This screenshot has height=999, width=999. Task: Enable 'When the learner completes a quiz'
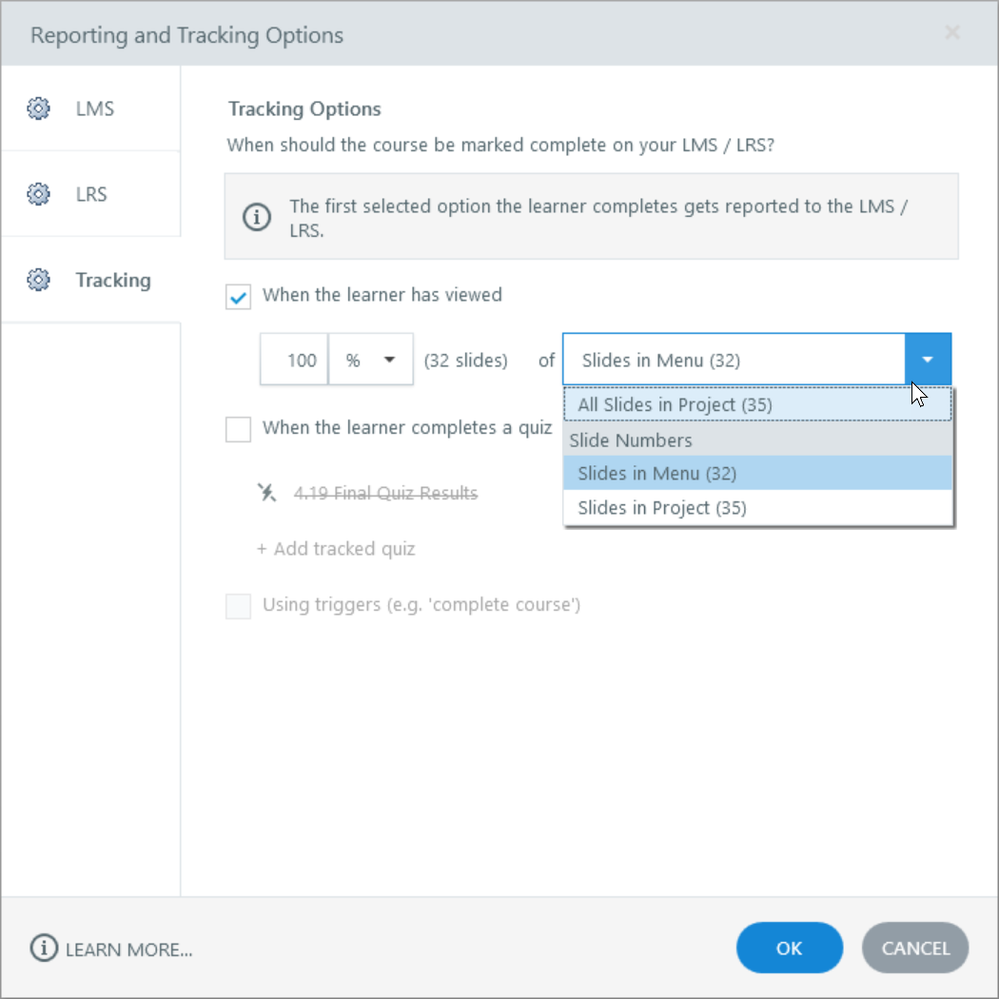tap(238, 429)
